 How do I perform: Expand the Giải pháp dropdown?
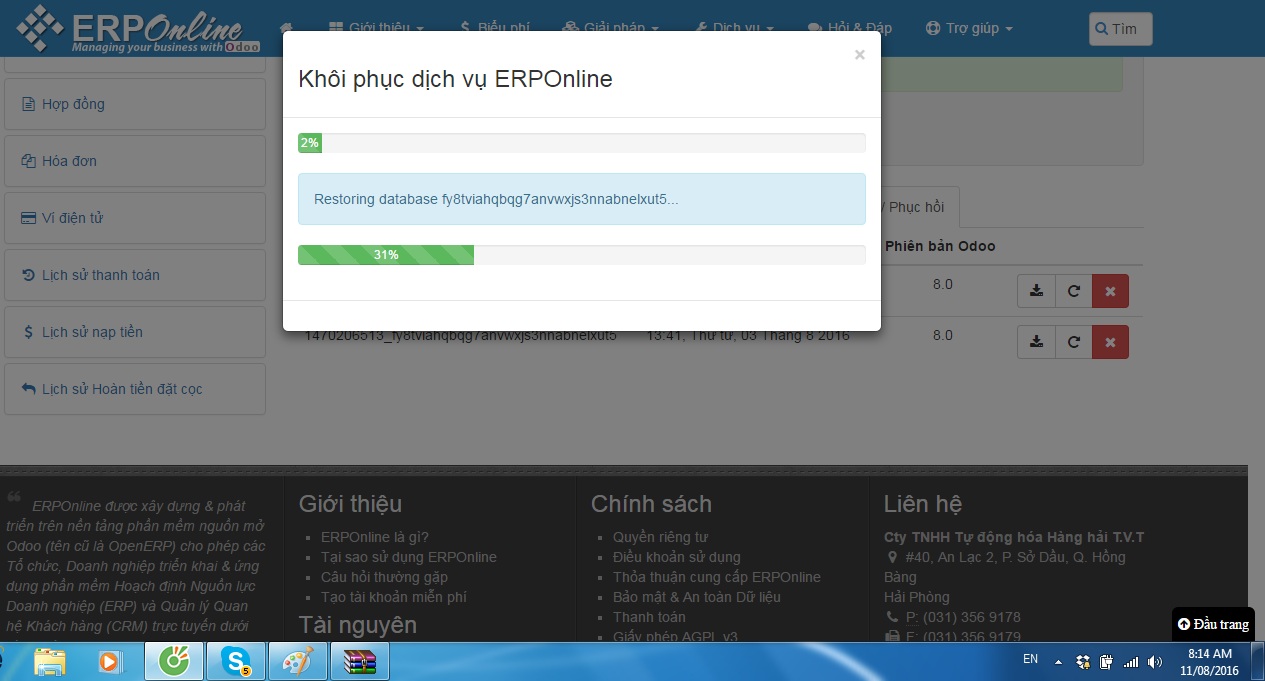pyautogui.click(x=611, y=28)
